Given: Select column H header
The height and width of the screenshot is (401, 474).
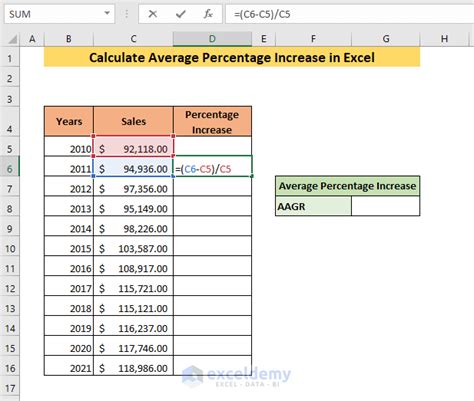Looking at the screenshot, I should coord(444,39).
